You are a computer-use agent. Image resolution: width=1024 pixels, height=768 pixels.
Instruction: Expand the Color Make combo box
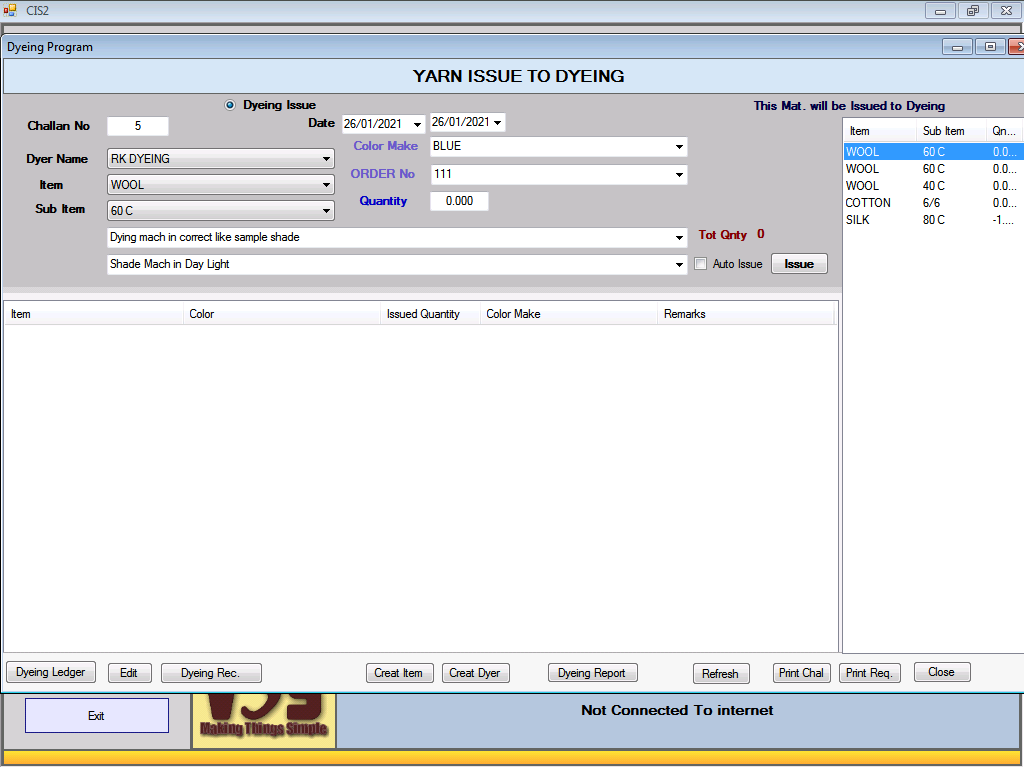pyautogui.click(x=680, y=147)
